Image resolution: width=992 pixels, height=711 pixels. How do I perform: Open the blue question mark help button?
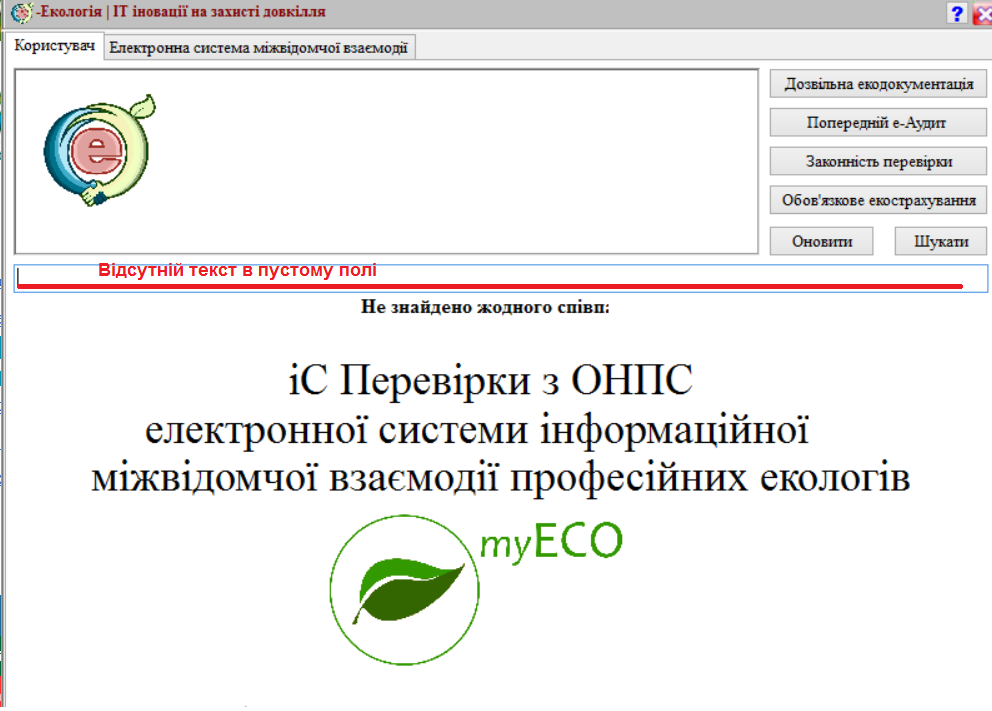pyautogui.click(x=957, y=13)
